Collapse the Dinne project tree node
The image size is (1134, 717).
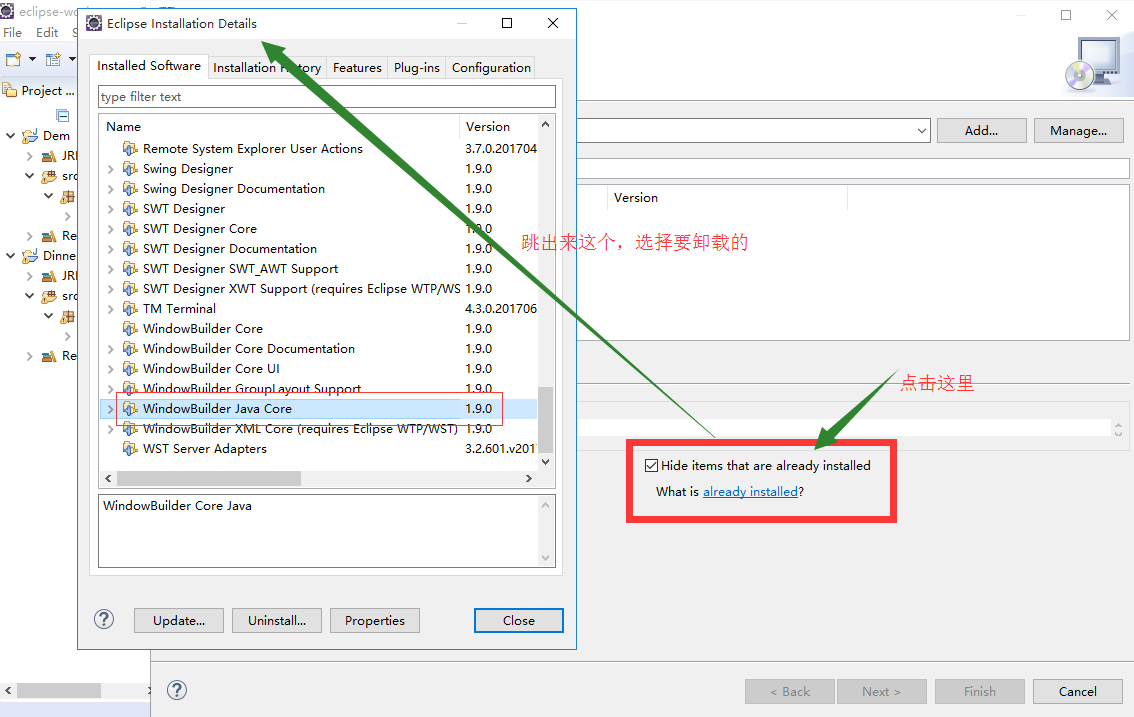pyautogui.click(x=11, y=256)
